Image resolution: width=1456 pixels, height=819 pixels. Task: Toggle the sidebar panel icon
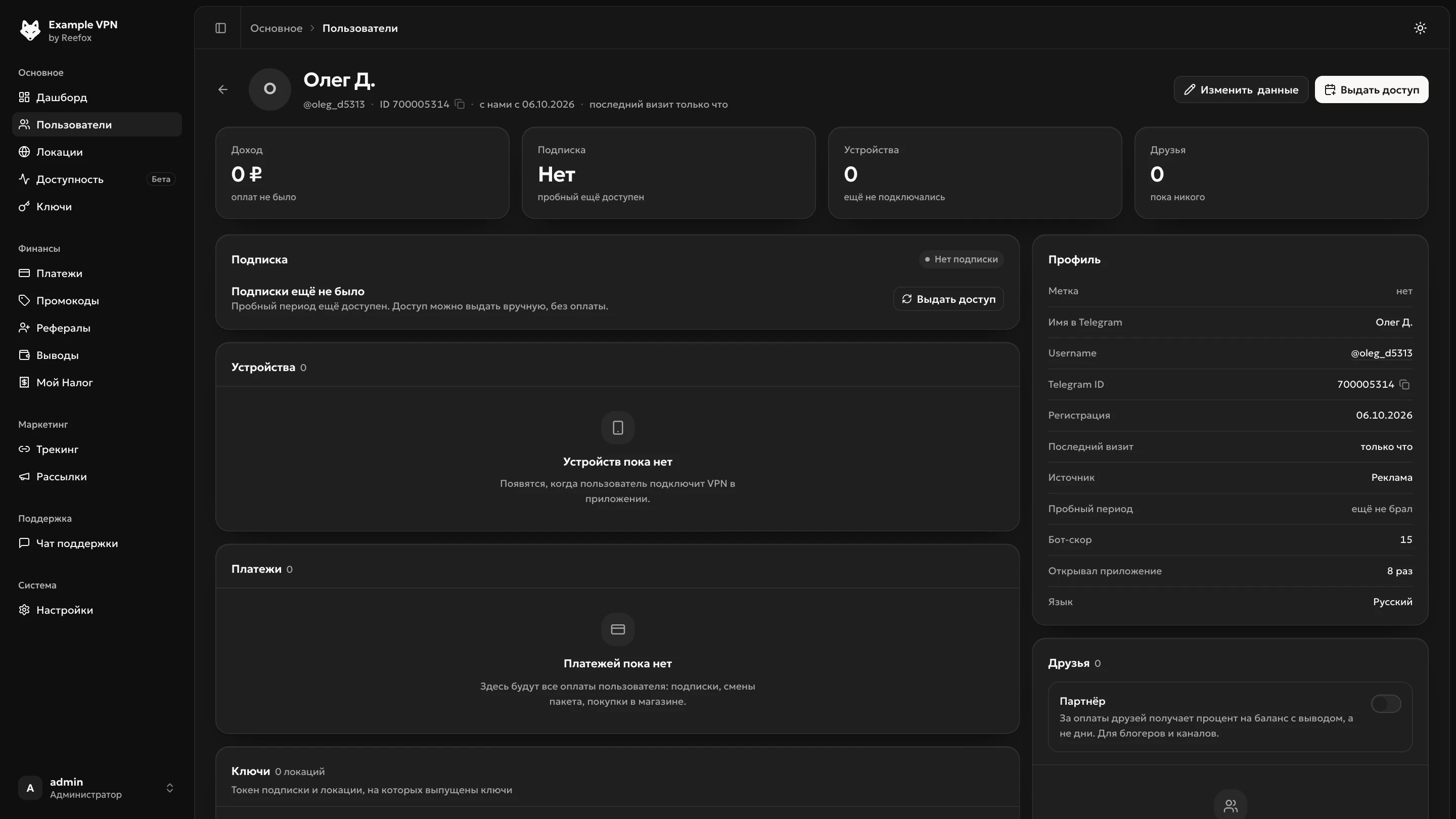pos(220,28)
